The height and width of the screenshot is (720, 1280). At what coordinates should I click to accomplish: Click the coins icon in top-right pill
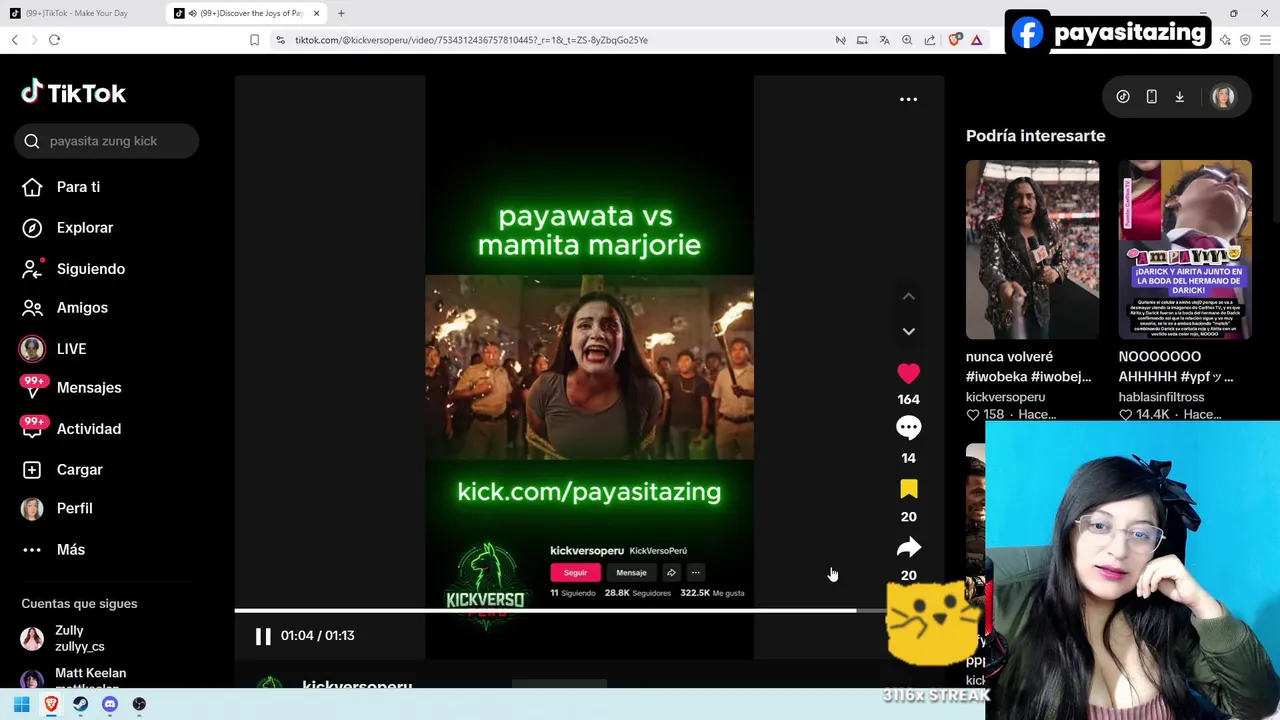(1123, 97)
